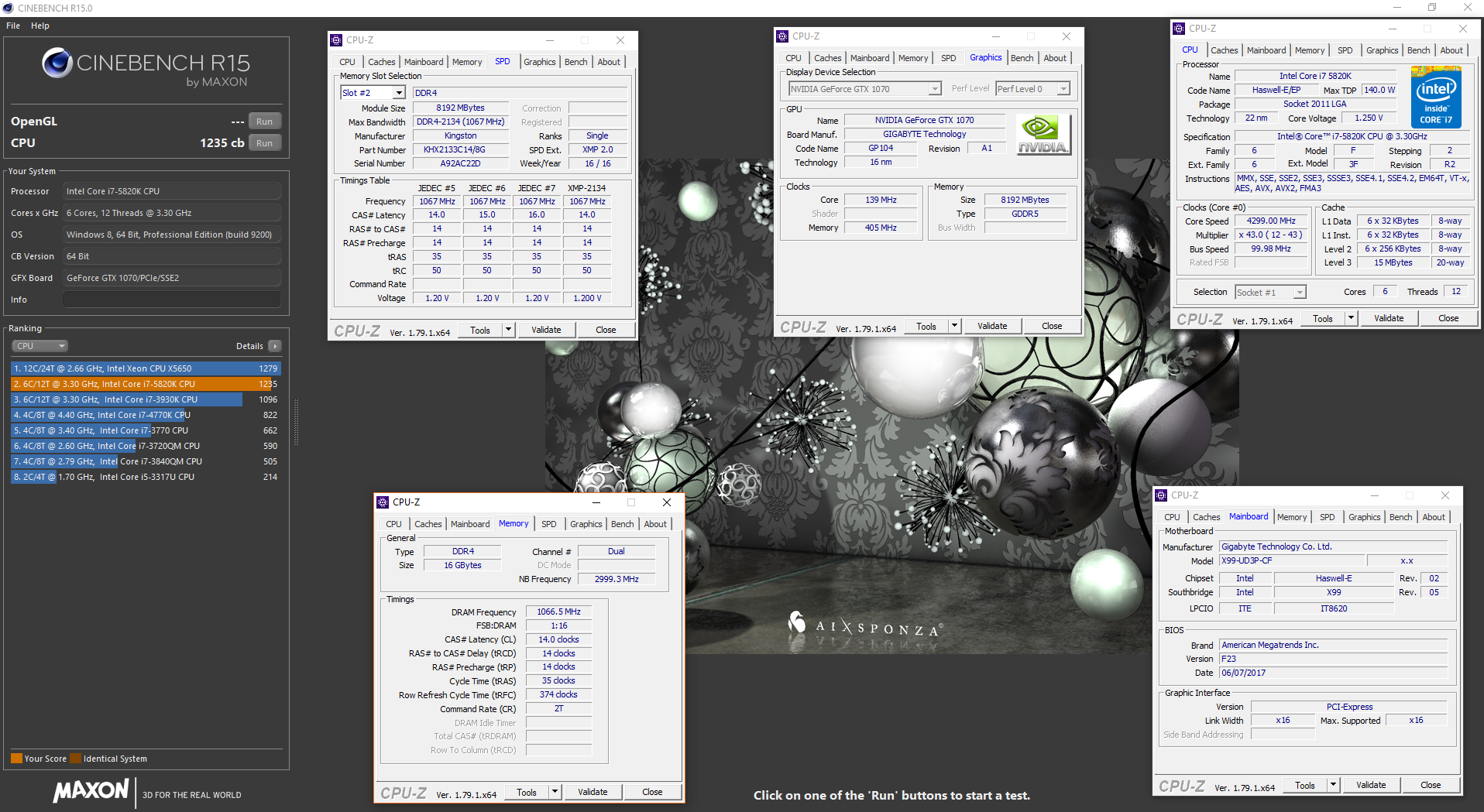Click Tools button in top-right CPU-Z window
Viewport: 1484px width, 812px height.
pos(1323,318)
